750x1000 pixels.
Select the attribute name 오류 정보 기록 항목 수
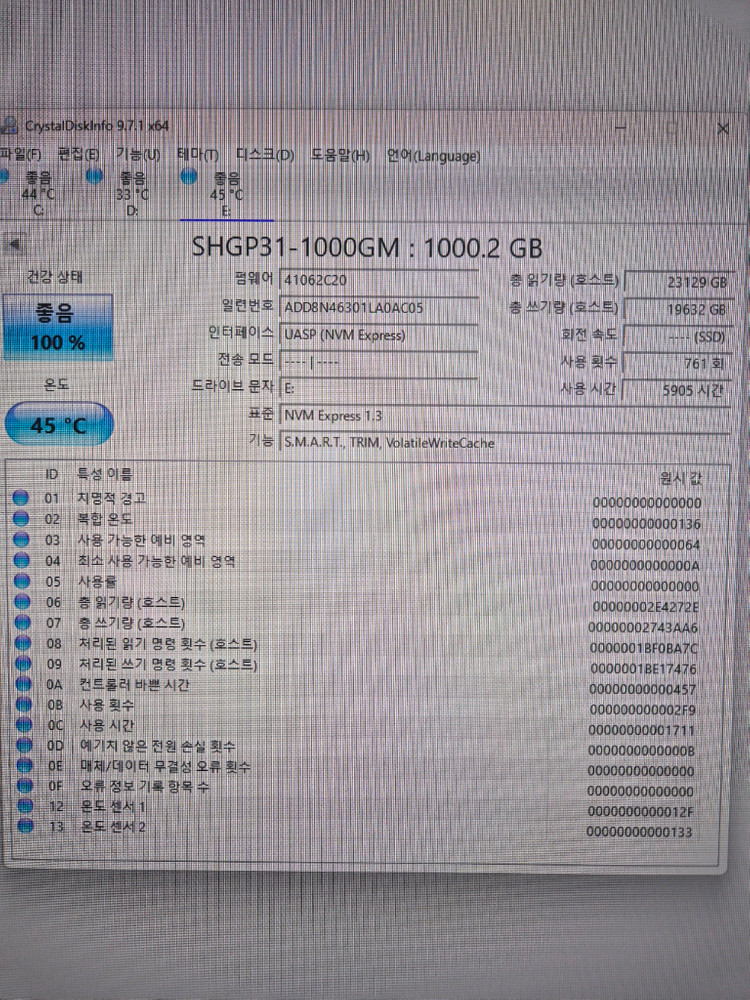click(144, 786)
